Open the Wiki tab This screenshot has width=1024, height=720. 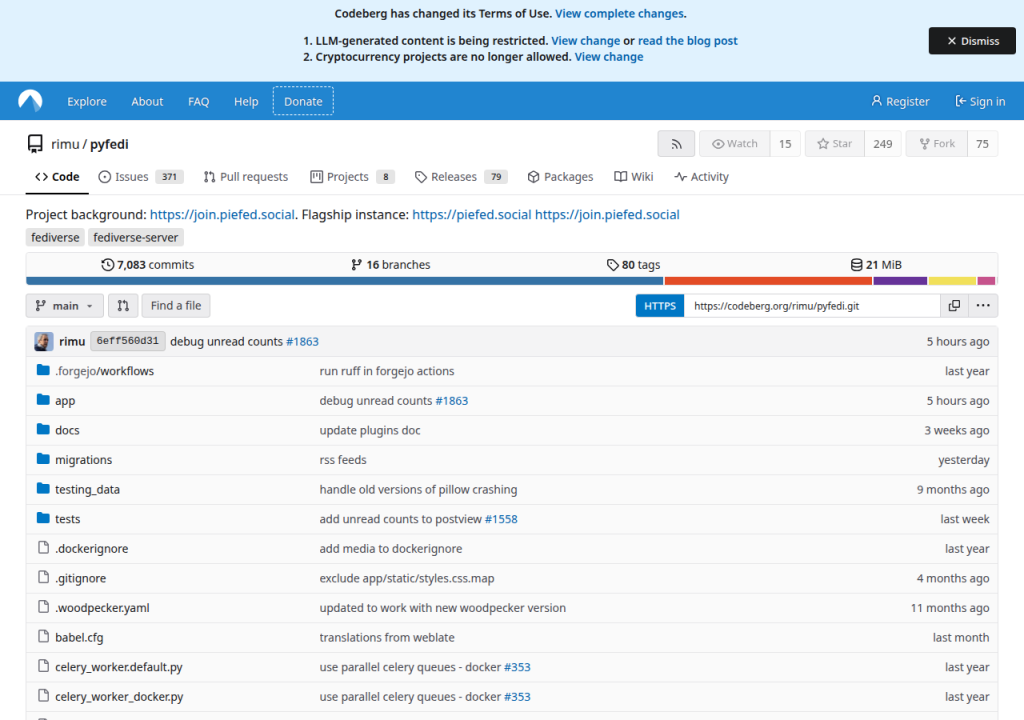(x=633, y=177)
